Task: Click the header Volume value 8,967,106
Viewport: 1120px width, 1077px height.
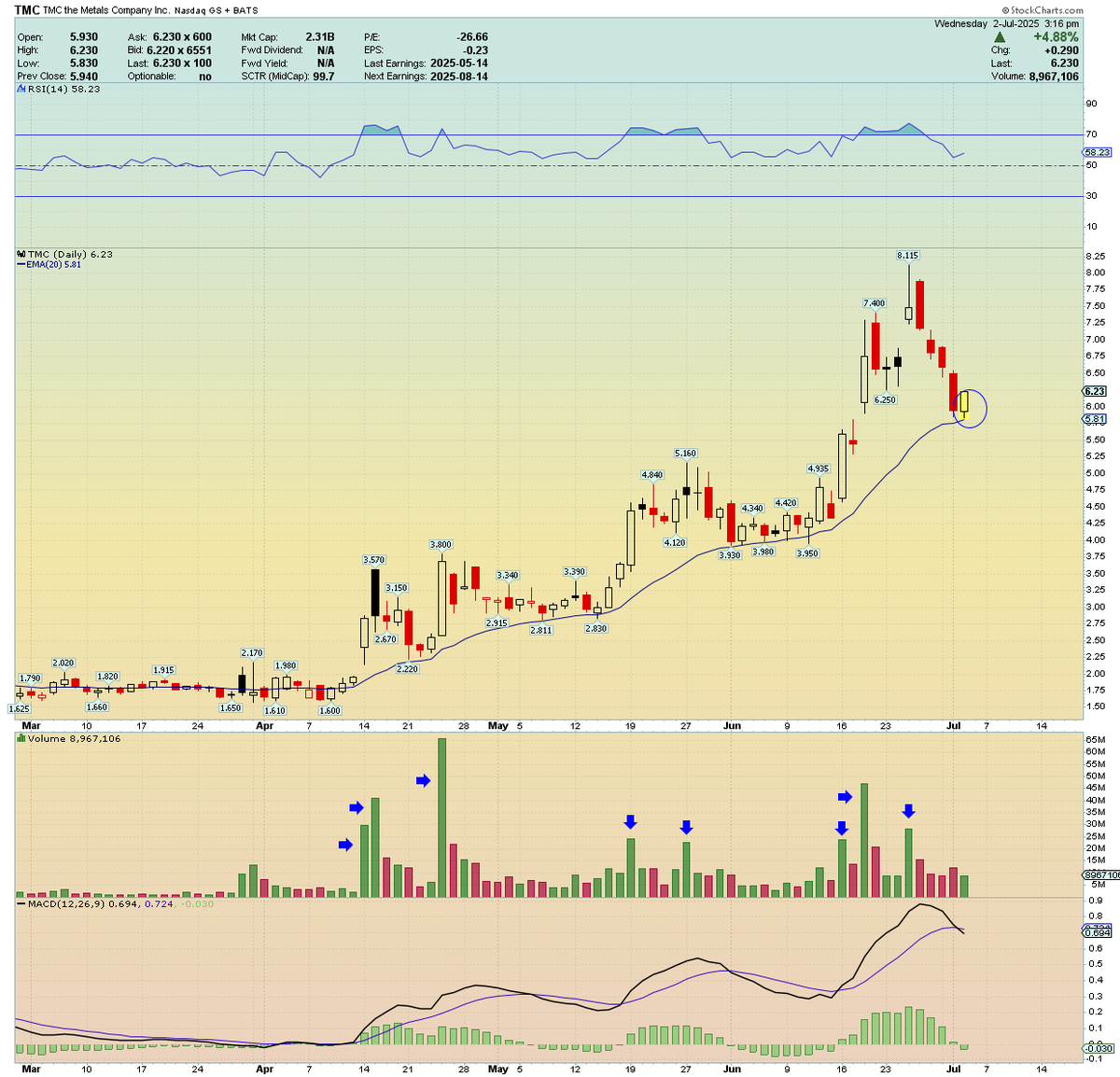Action: point(1054,77)
